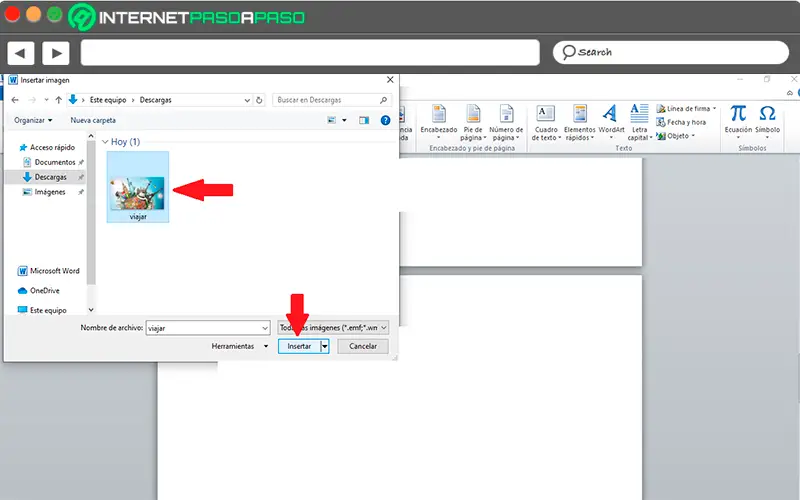Image resolution: width=800 pixels, height=500 pixels.
Task: Click the Nombre de archivo field
Action: pyautogui.click(x=208, y=328)
